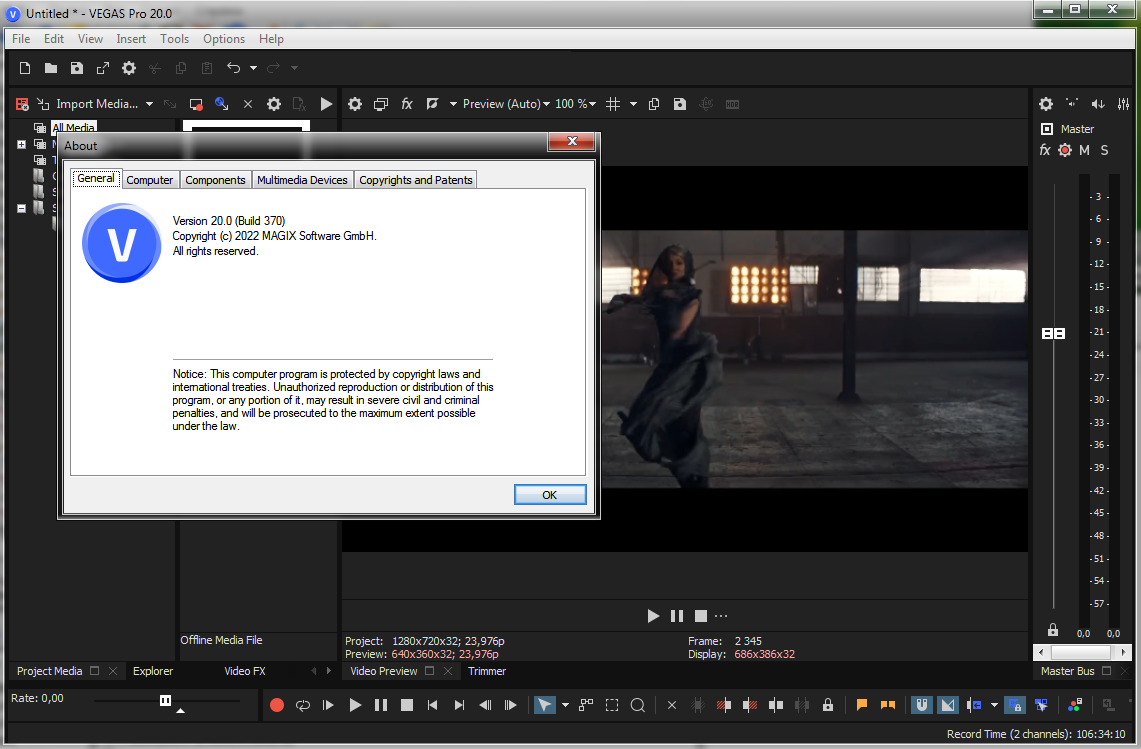
Task: Toggle preview overlays grid icon
Action: (613, 104)
